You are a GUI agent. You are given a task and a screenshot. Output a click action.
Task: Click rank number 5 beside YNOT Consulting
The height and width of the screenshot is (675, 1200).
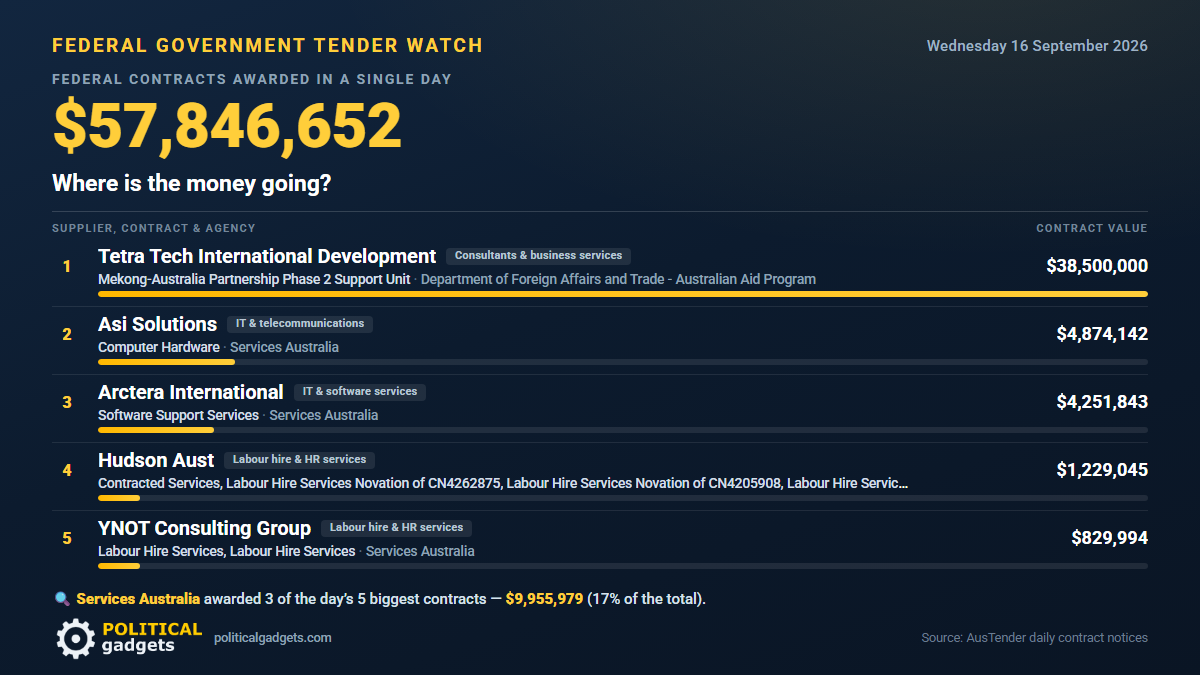67,538
